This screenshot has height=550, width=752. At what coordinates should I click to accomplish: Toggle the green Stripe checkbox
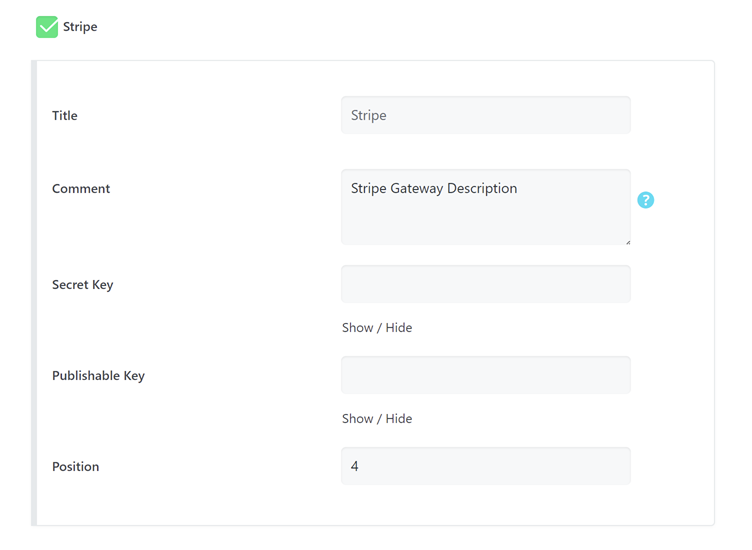[47, 27]
